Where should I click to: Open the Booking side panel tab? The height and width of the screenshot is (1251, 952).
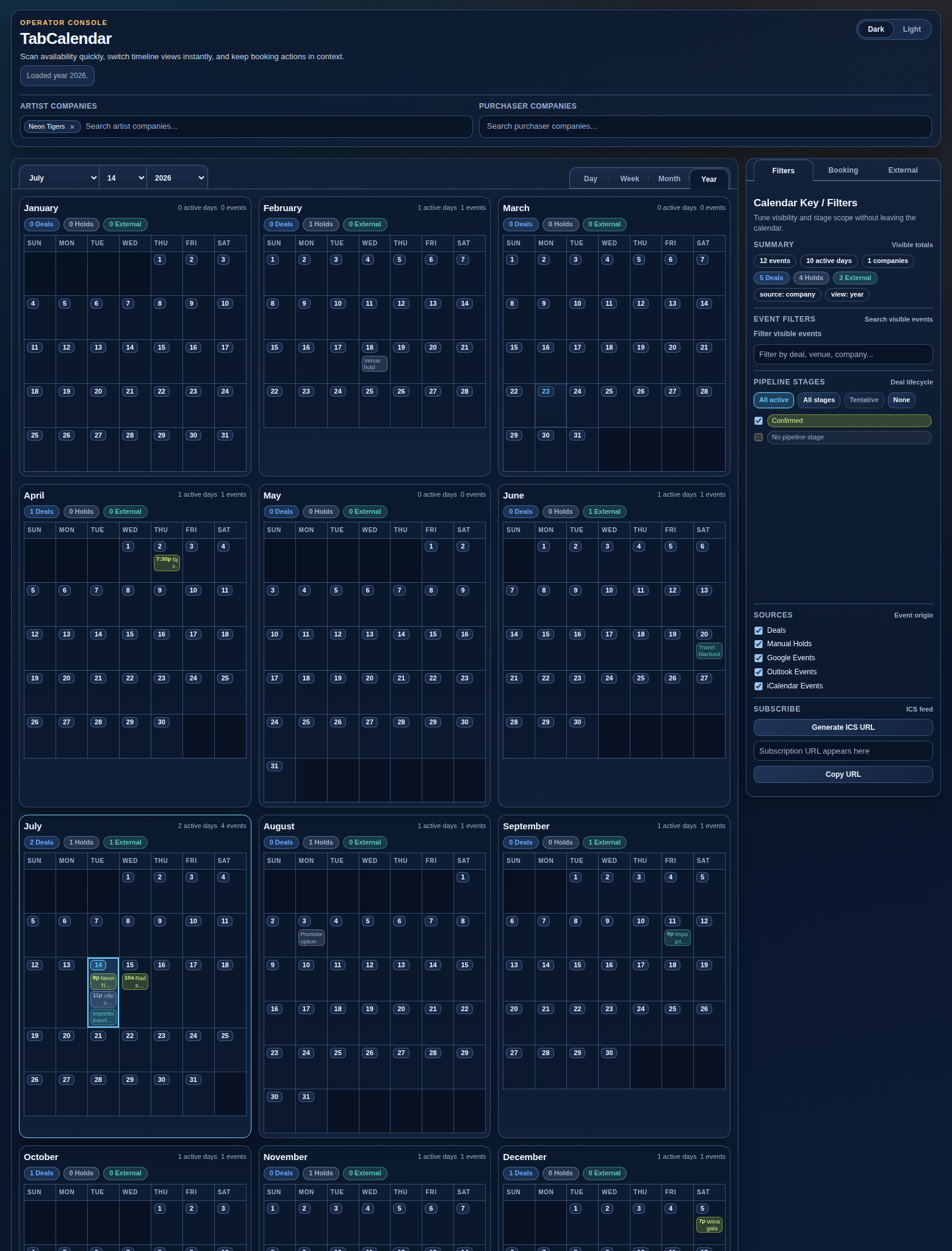[843, 170]
